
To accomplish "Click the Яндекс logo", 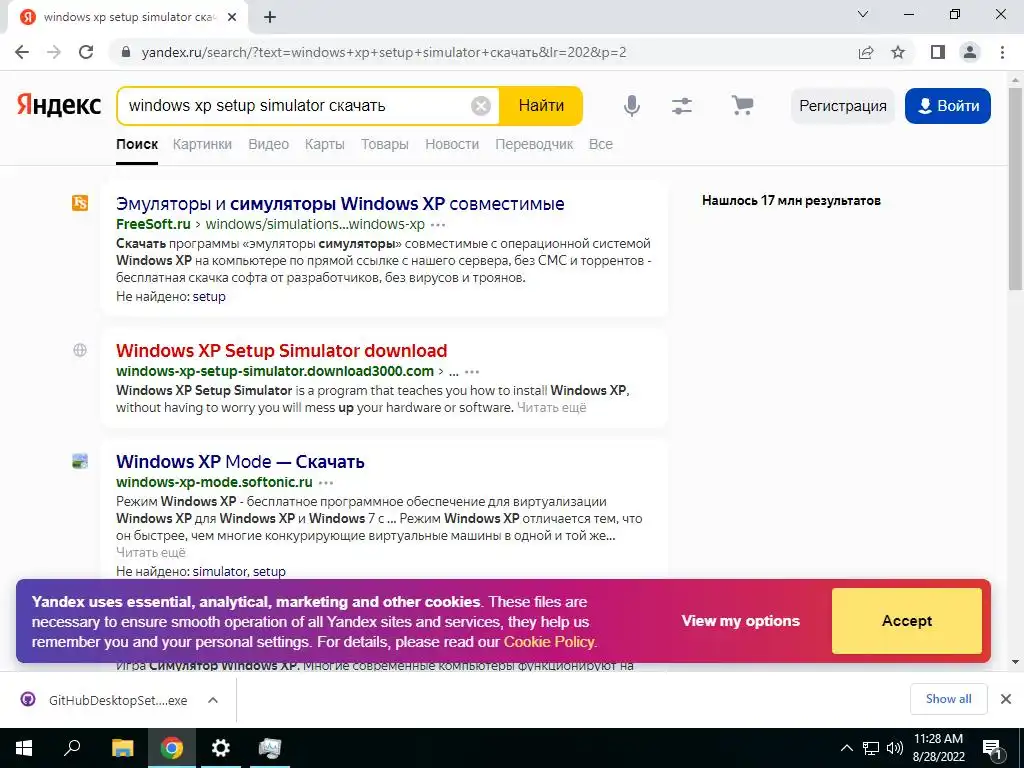I will [59, 105].
